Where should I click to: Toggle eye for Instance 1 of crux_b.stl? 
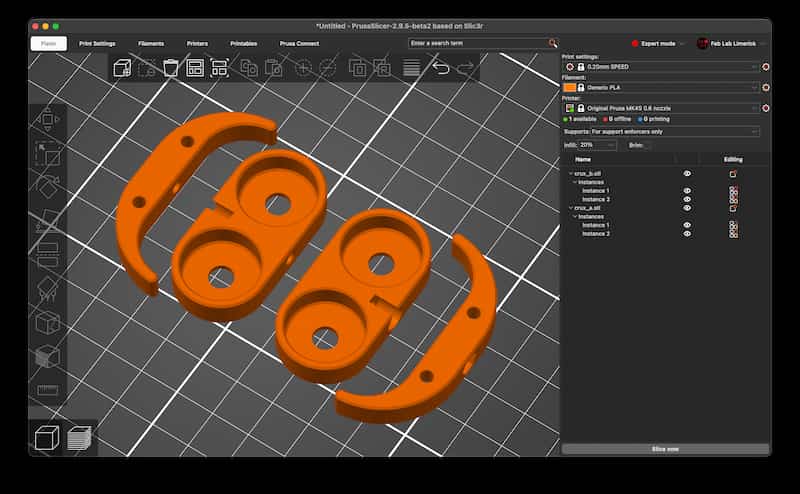point(687,191)
